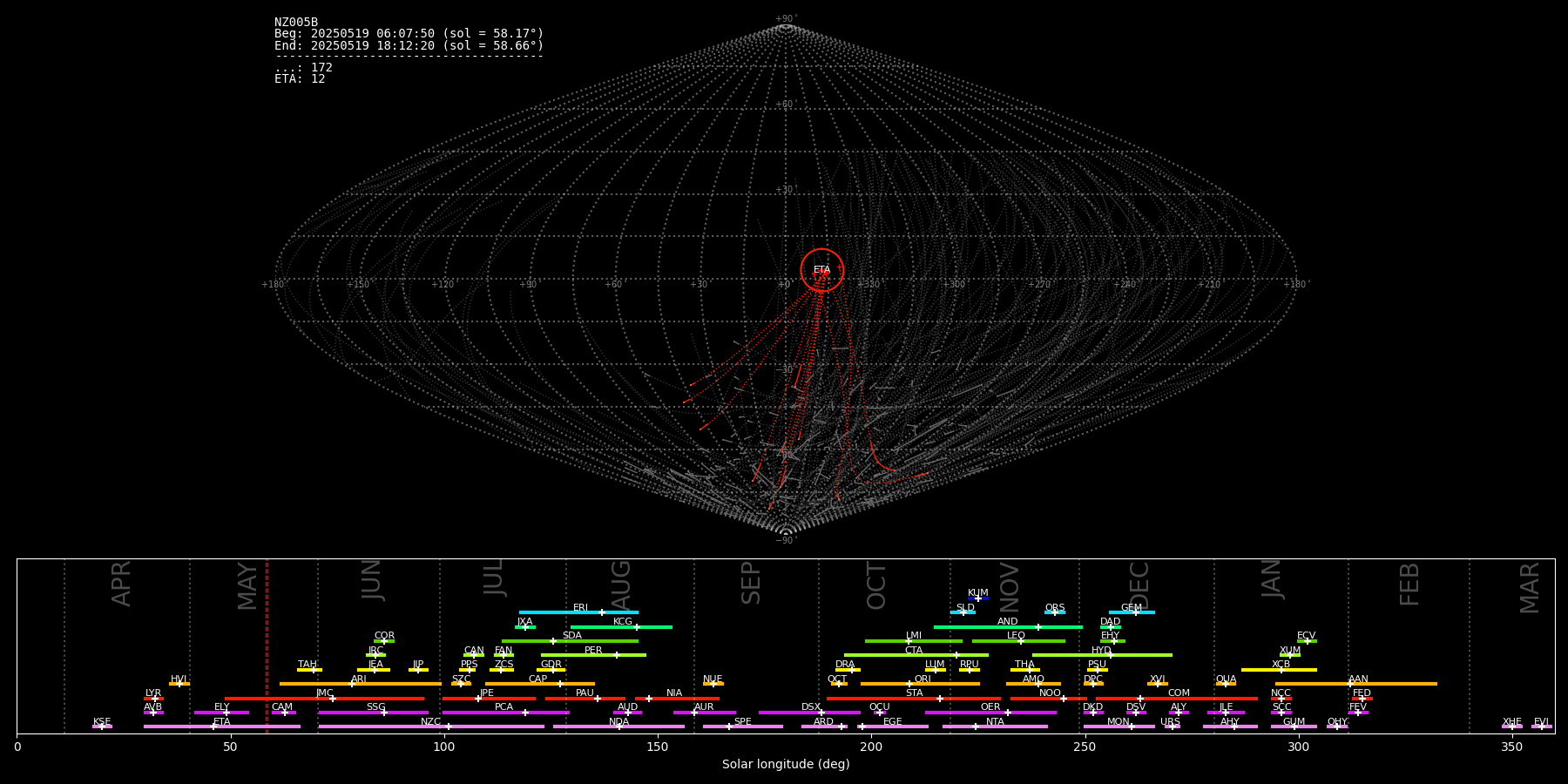Click the Beg: 20250519 06:07:50 line
The width and height of the screenshot is (1568, 784).
click(409, 34)
